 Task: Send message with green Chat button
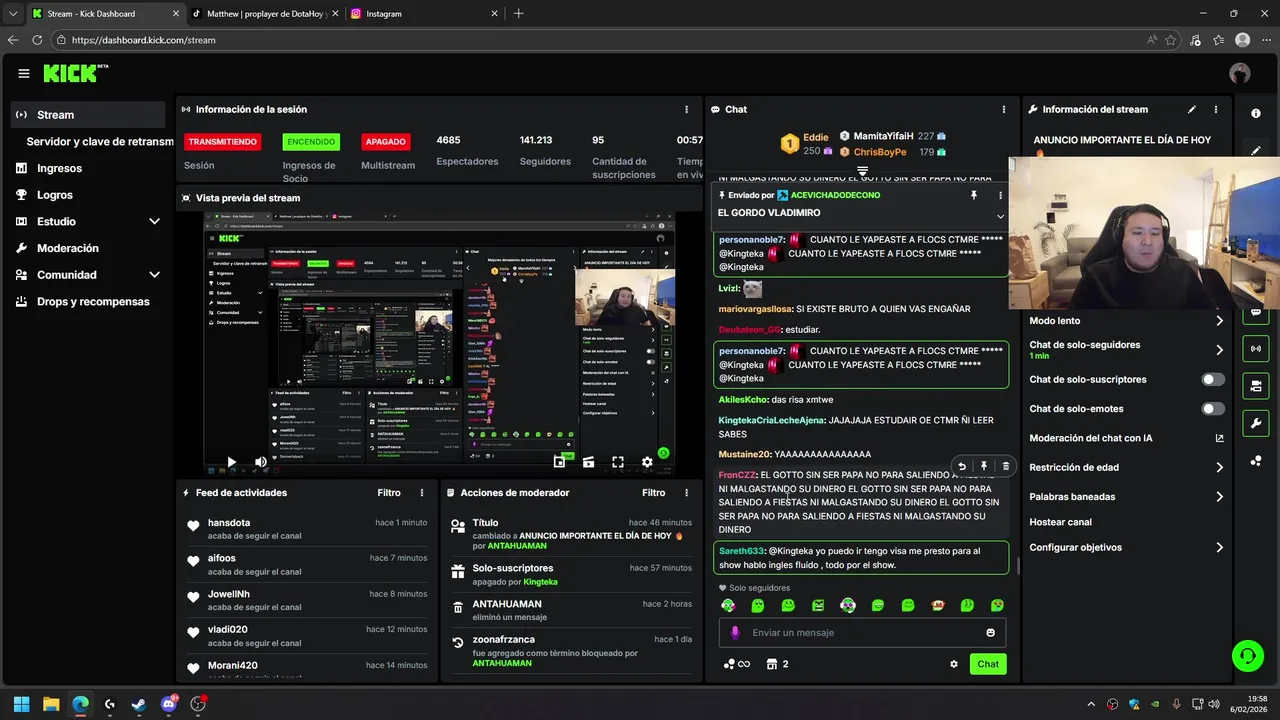pos(988,664)
